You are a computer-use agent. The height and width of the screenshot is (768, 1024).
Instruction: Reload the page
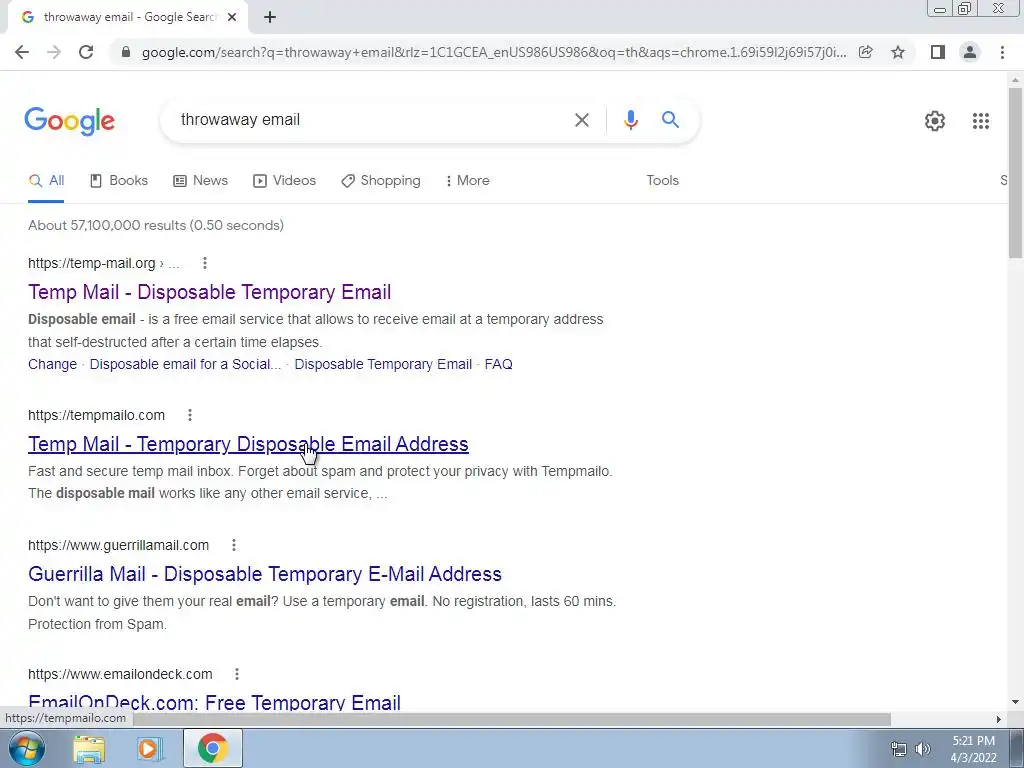86,52
